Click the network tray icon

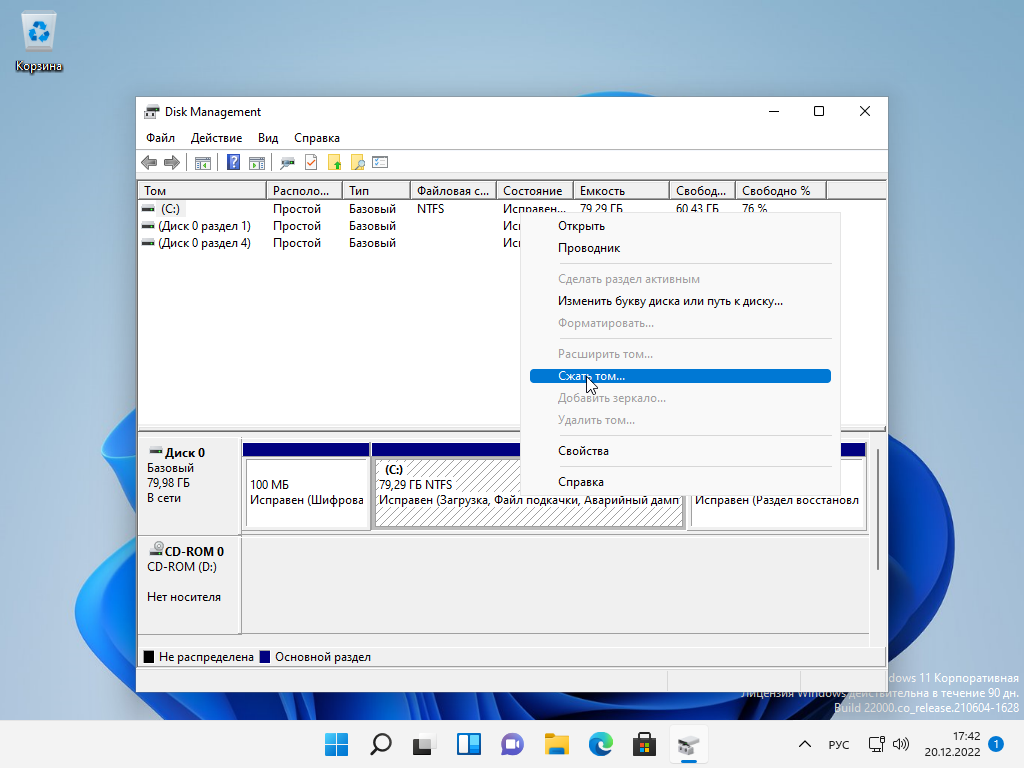[x=876, y=744]
